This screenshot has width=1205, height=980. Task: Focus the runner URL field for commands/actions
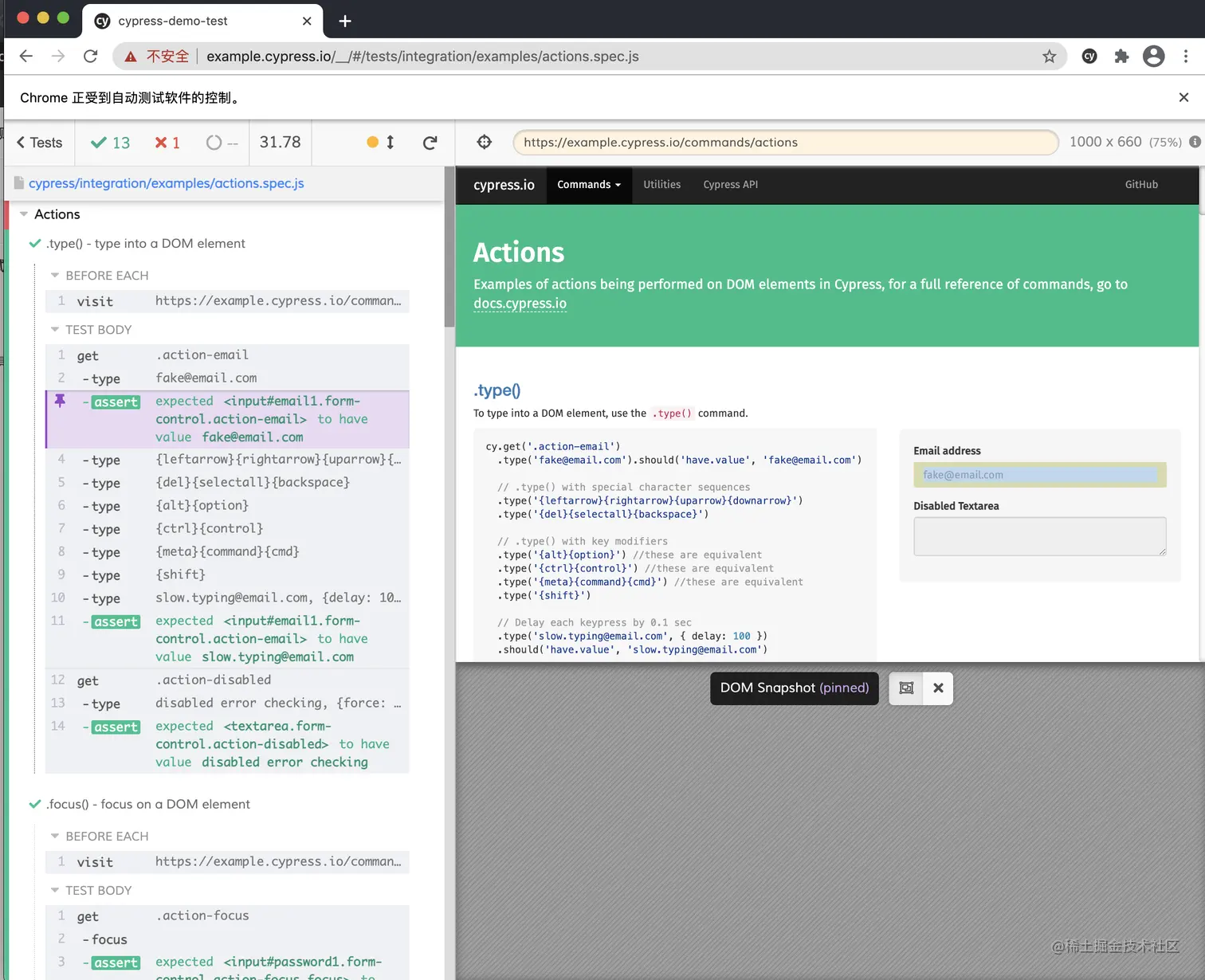(786, 143)
